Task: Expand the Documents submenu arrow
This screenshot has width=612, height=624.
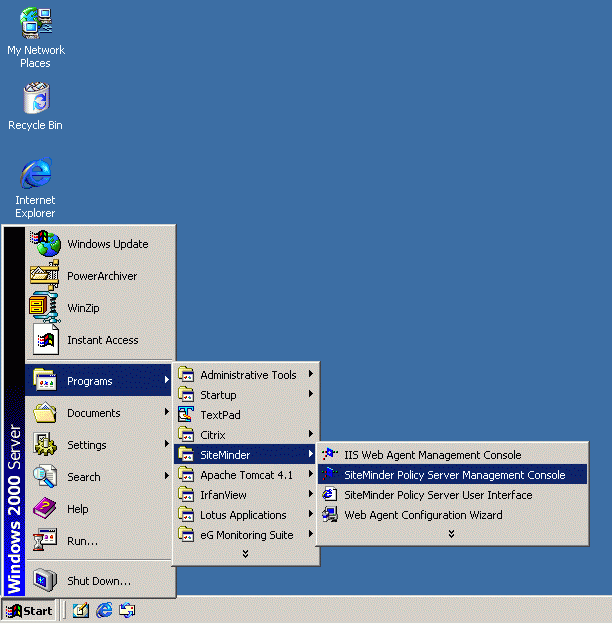Action: point(167,412)
